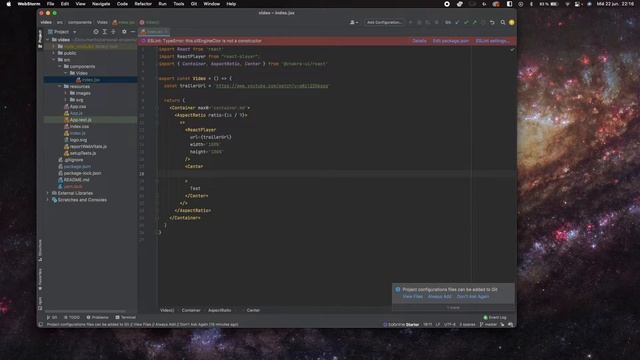Open the Code With Me user icon

point(353,22)
